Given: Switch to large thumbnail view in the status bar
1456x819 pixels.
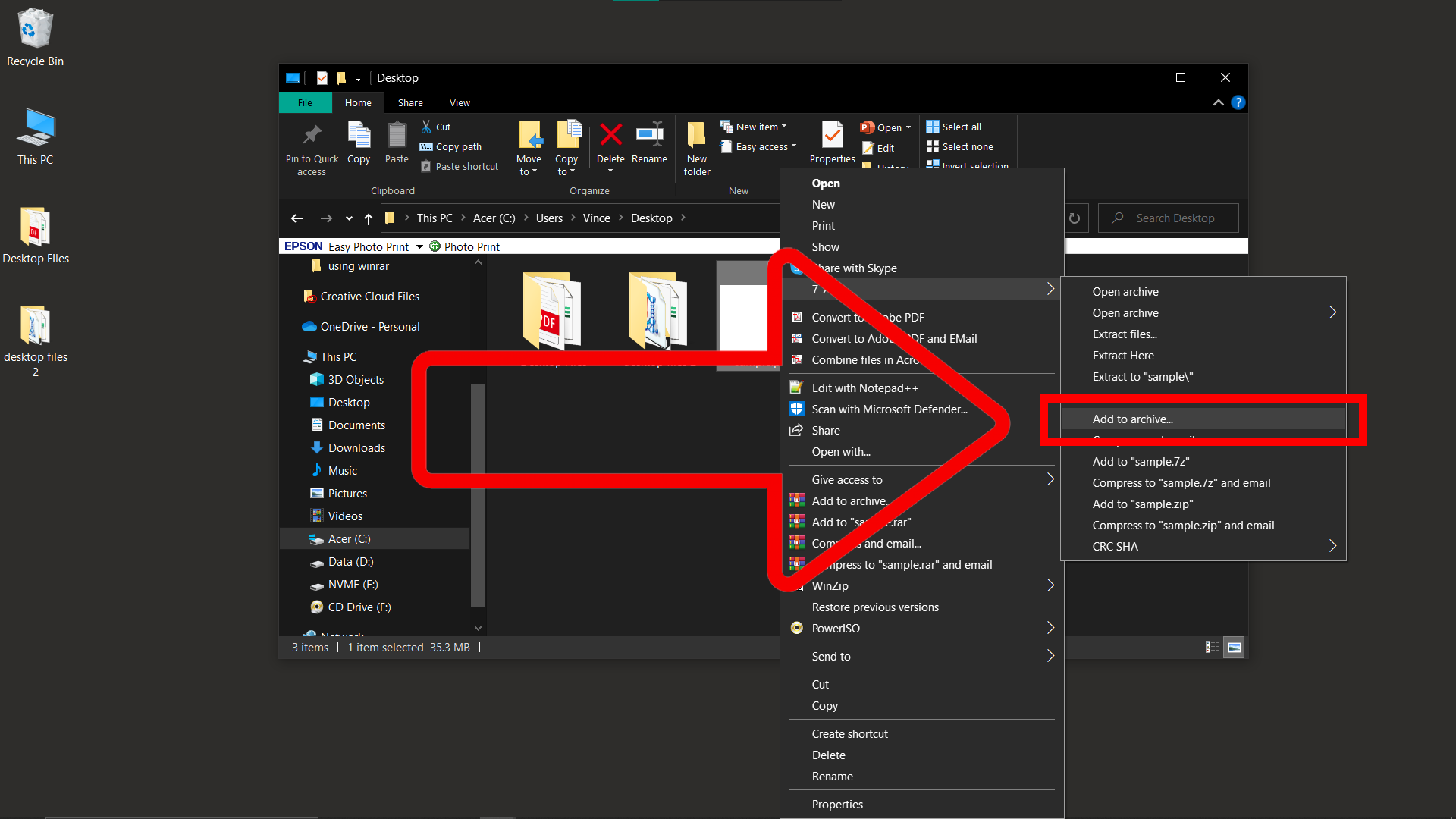Looking at the screenshot, I should 1233,647.
